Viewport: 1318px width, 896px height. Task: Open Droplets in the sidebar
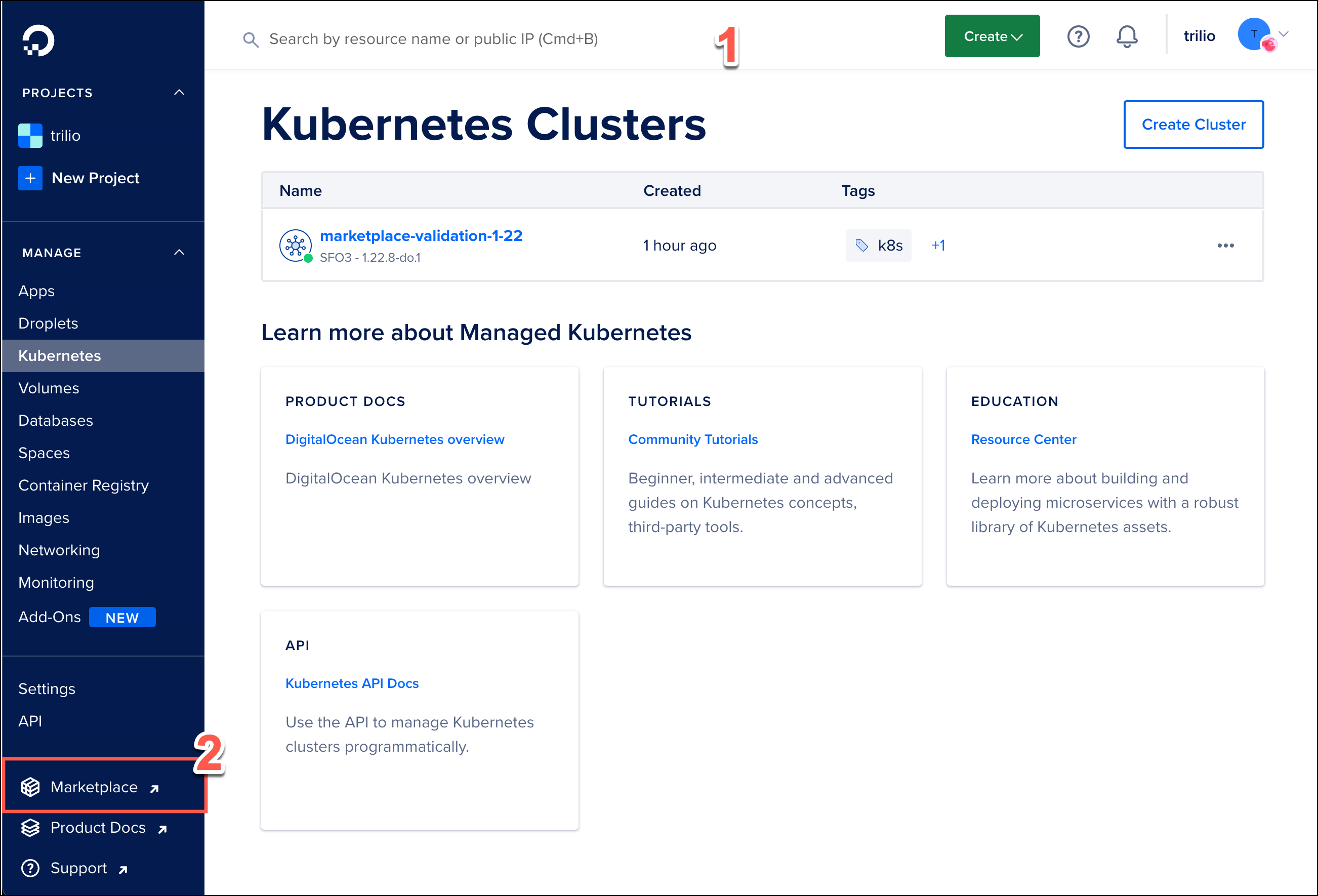48,323
